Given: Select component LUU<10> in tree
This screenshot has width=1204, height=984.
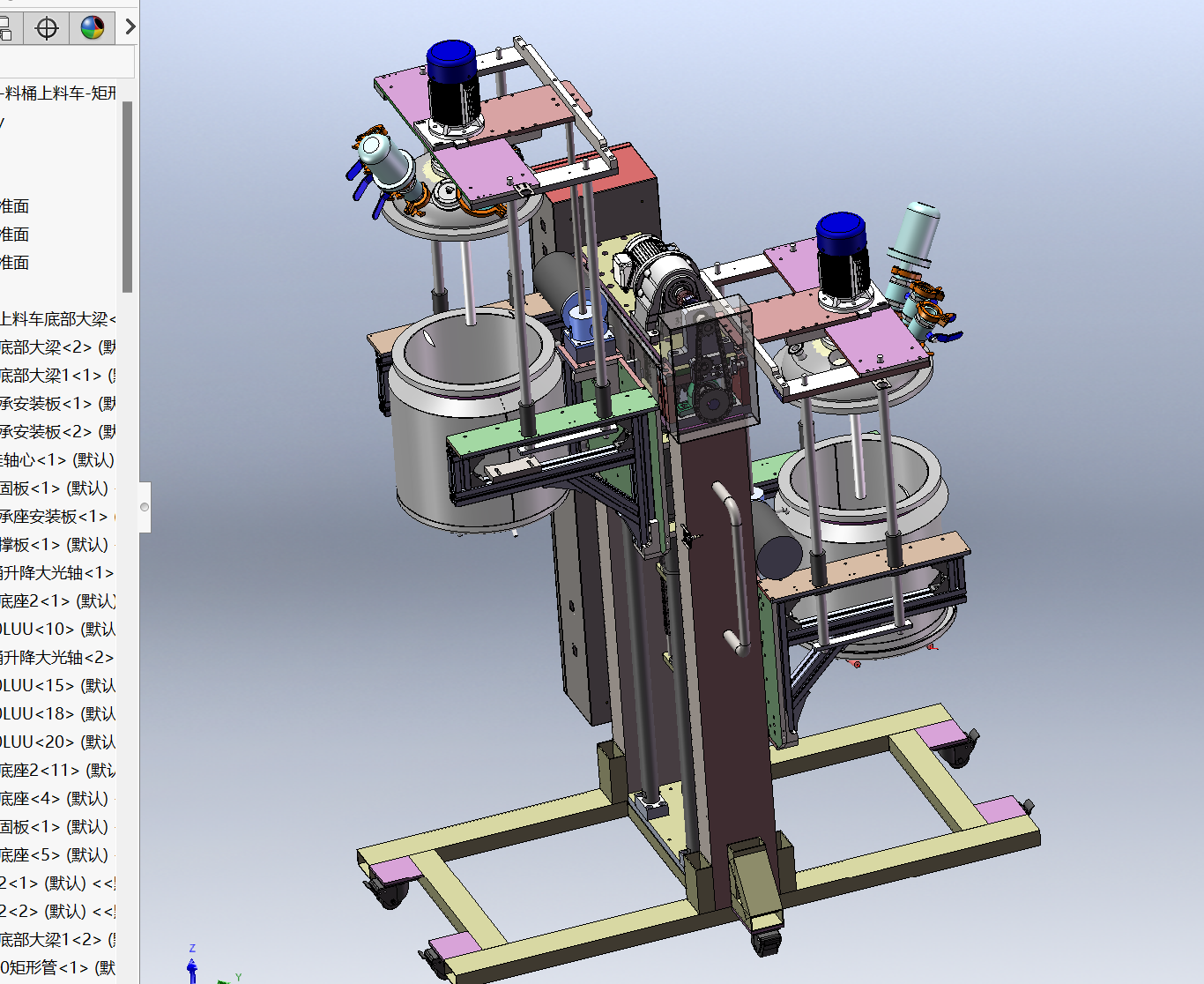Looking at the screenshot, I should pyautogui.click(x=58, y=629).
